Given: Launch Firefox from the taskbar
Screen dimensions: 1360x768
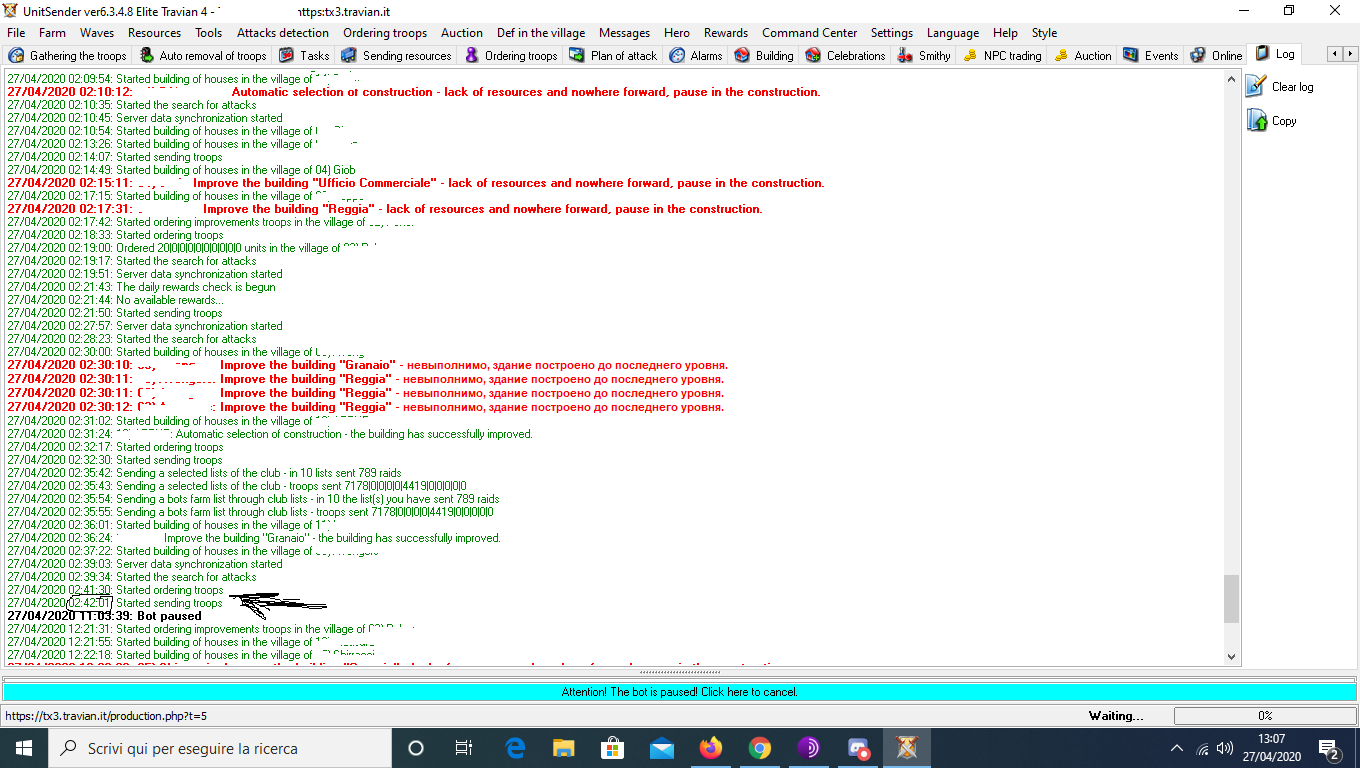Looking at the screenshot, I should click(711, 748).
